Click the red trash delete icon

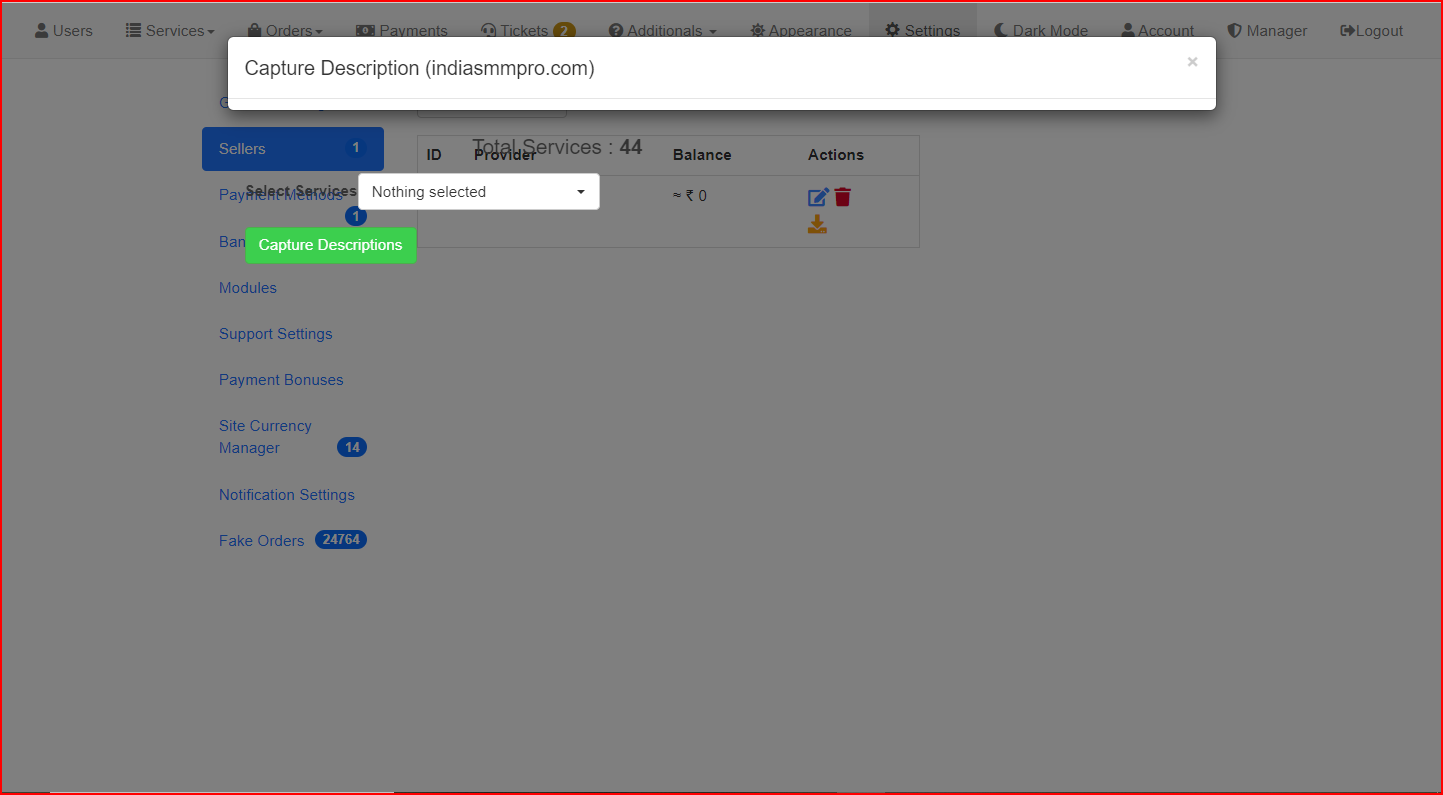tap(843, 197)
